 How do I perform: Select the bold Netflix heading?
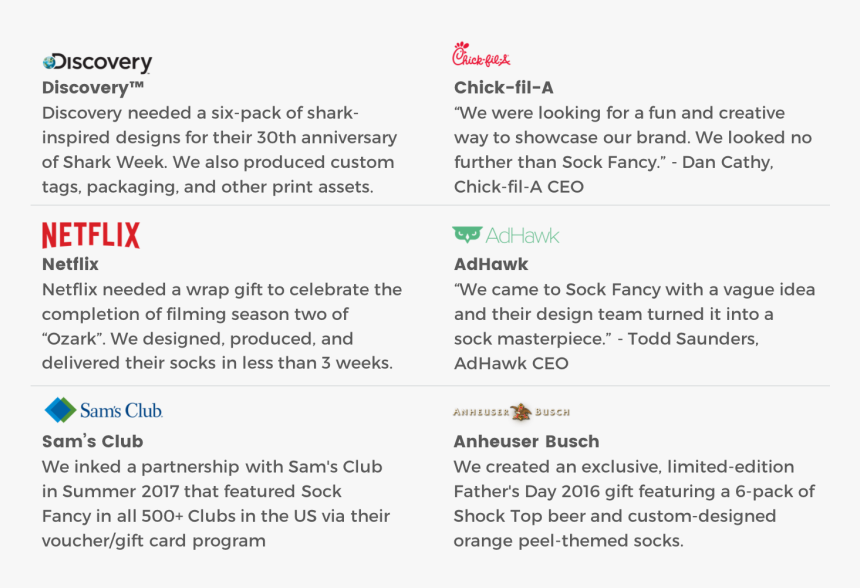coord(70,264)
